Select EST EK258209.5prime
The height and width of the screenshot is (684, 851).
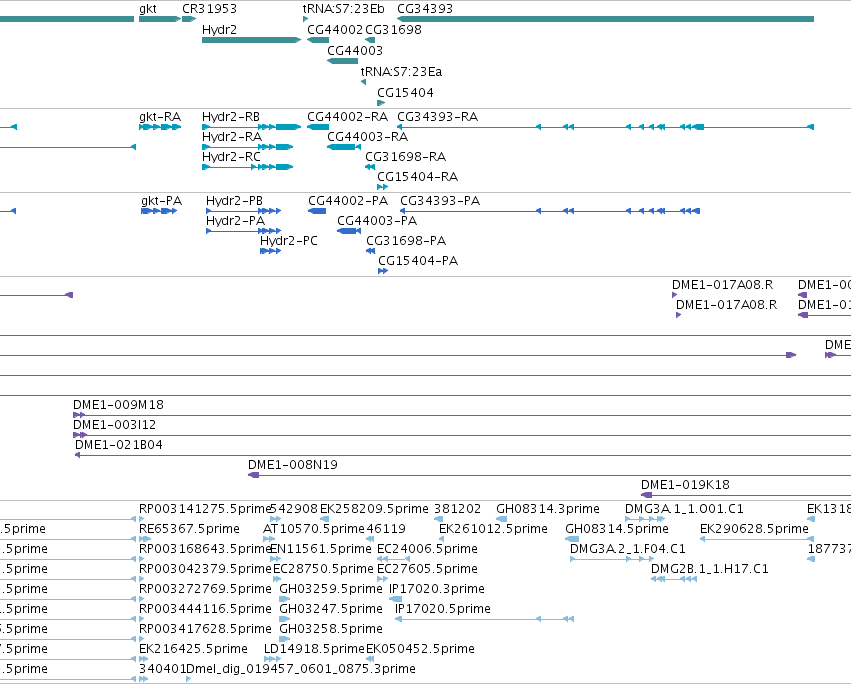point(374,509)
